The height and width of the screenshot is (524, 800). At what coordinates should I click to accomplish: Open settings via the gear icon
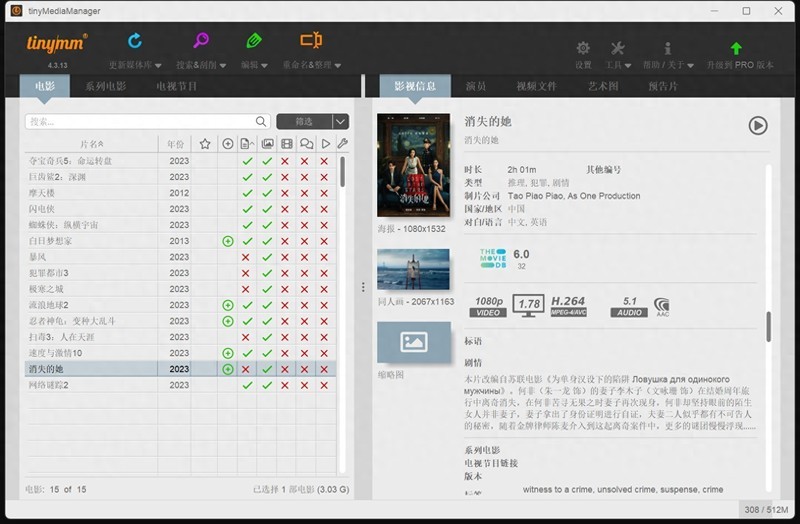point(583,48)
